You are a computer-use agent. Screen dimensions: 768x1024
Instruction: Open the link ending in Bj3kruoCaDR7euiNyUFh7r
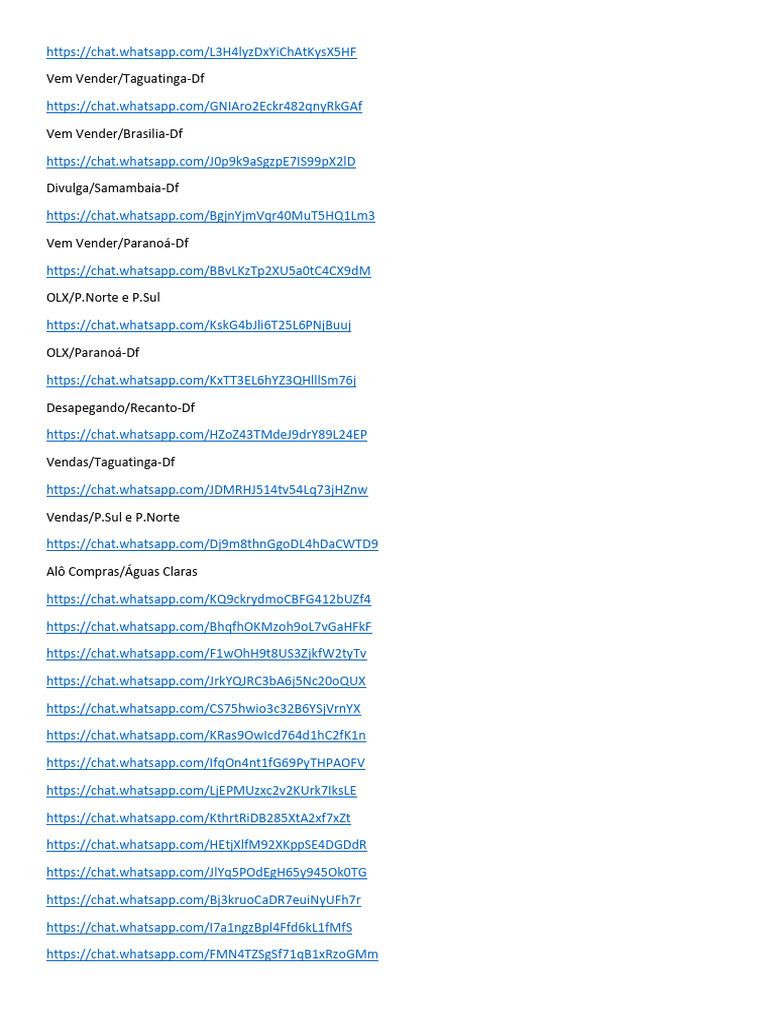pyautogui.click(x=203, y=899)
